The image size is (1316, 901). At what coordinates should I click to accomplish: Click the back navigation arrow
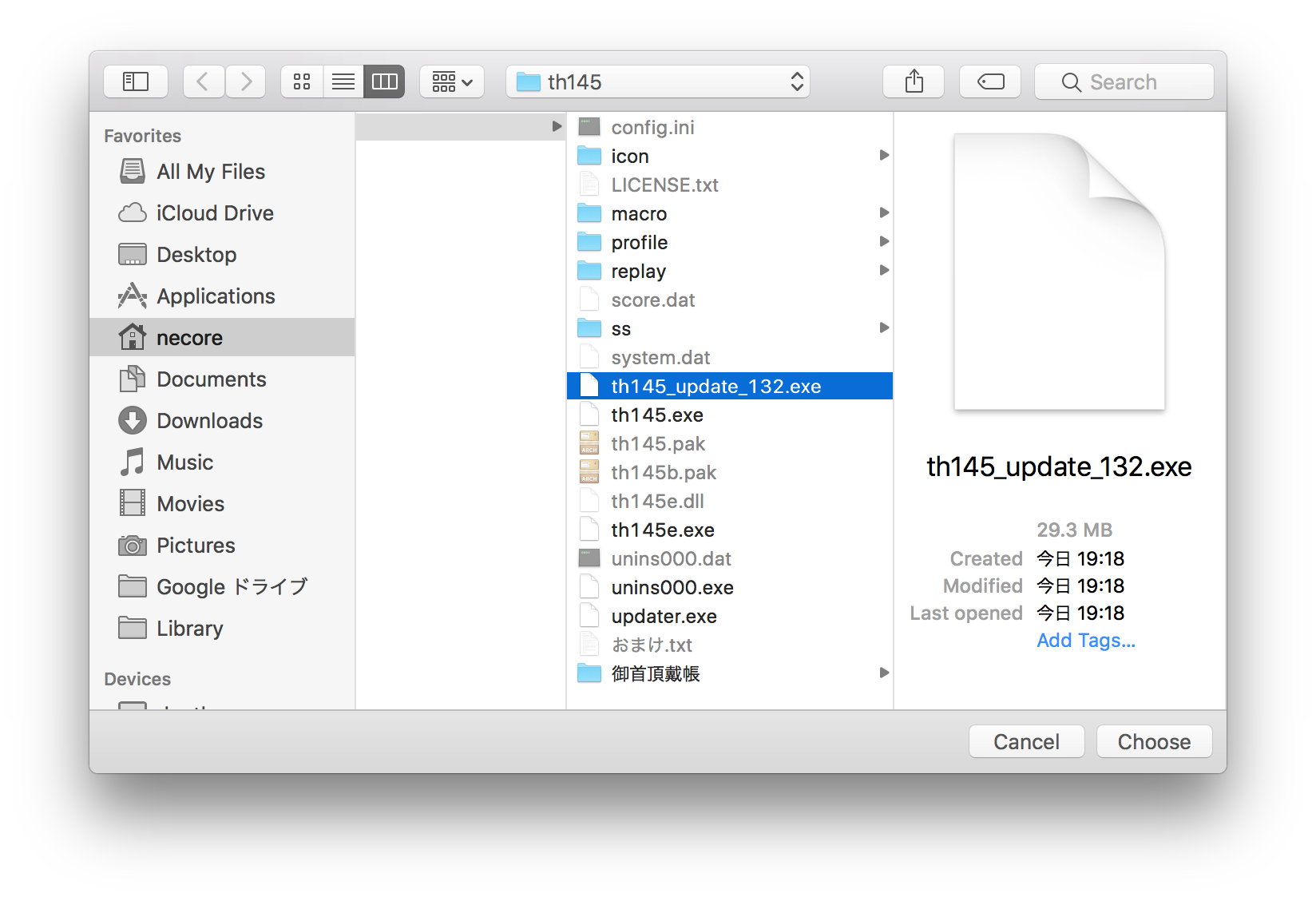(203, 81)
